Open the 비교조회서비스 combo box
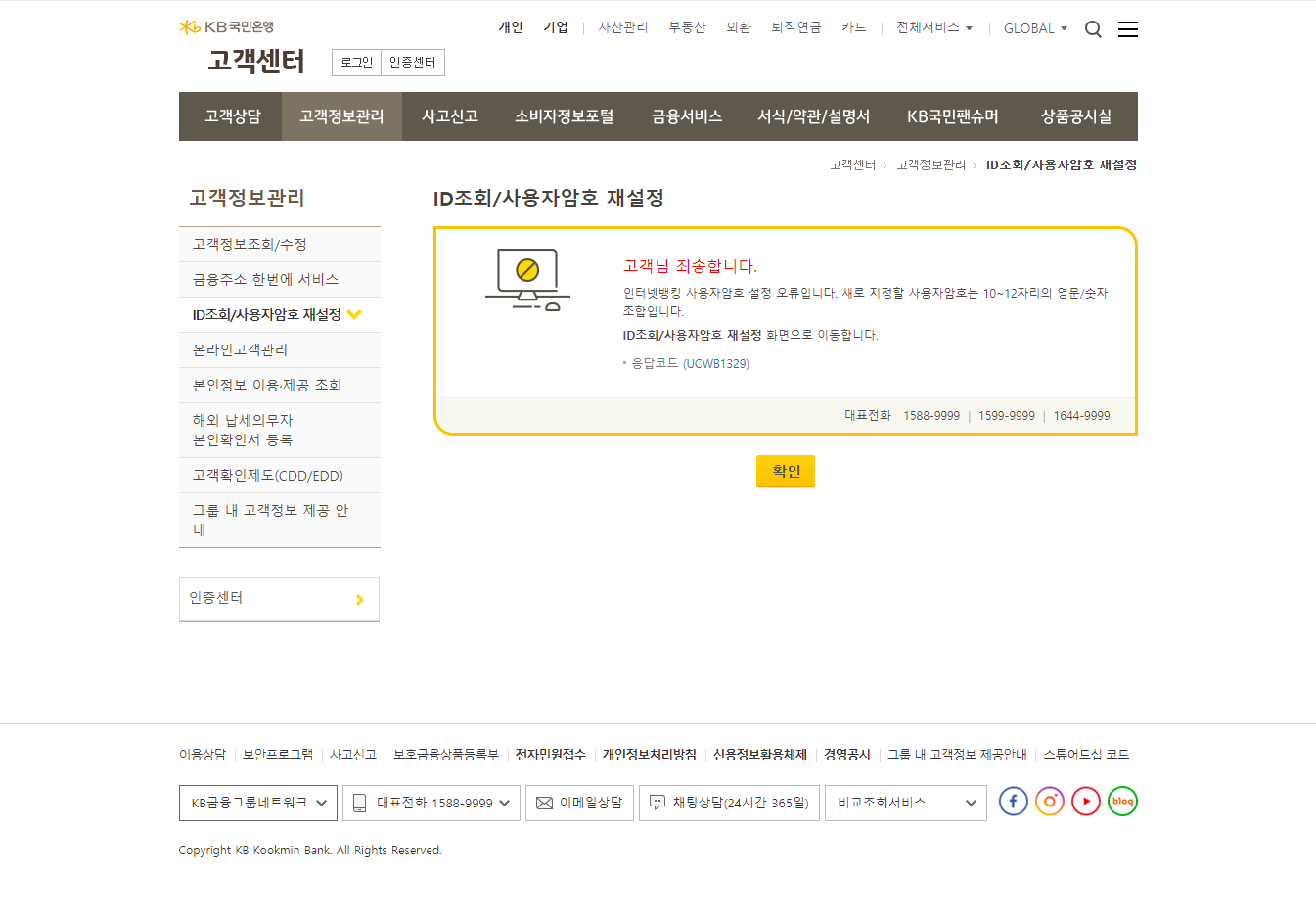 [906, 803]
